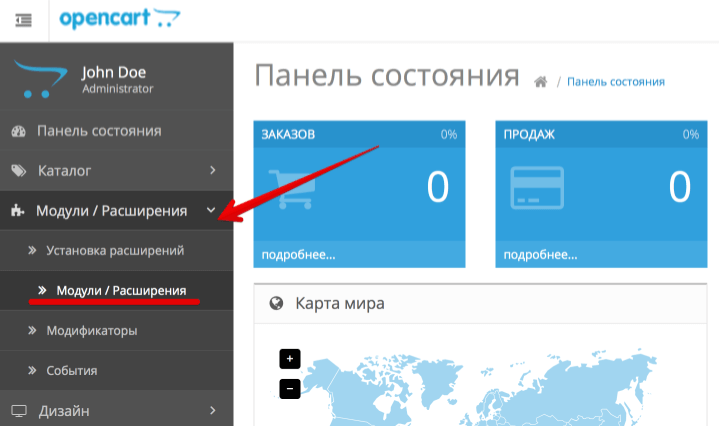Open the Дизайн sidebar menu
719x426 pixels.
[x=116, y=410]
